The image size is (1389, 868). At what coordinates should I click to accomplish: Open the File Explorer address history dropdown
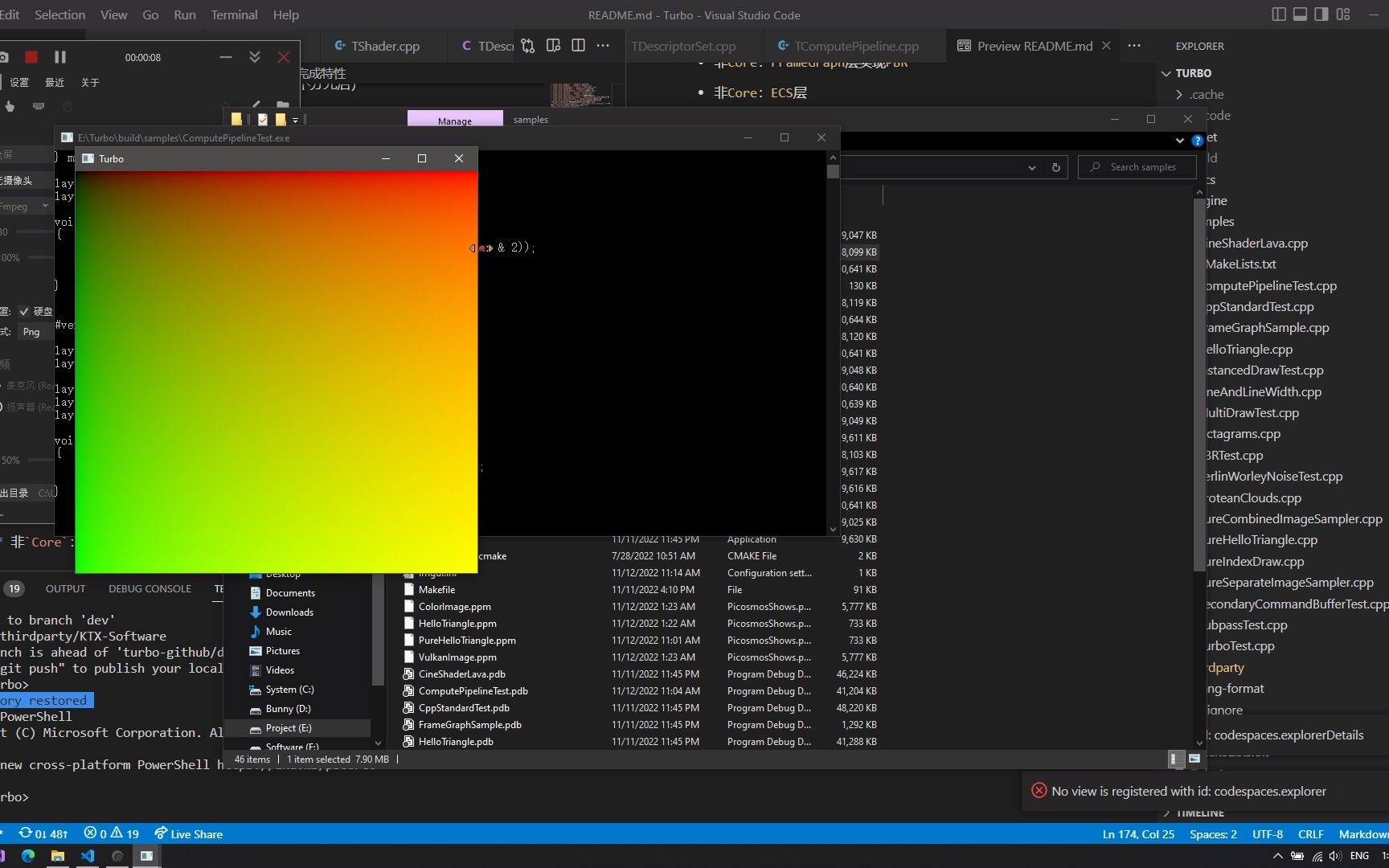point(1031,167)
